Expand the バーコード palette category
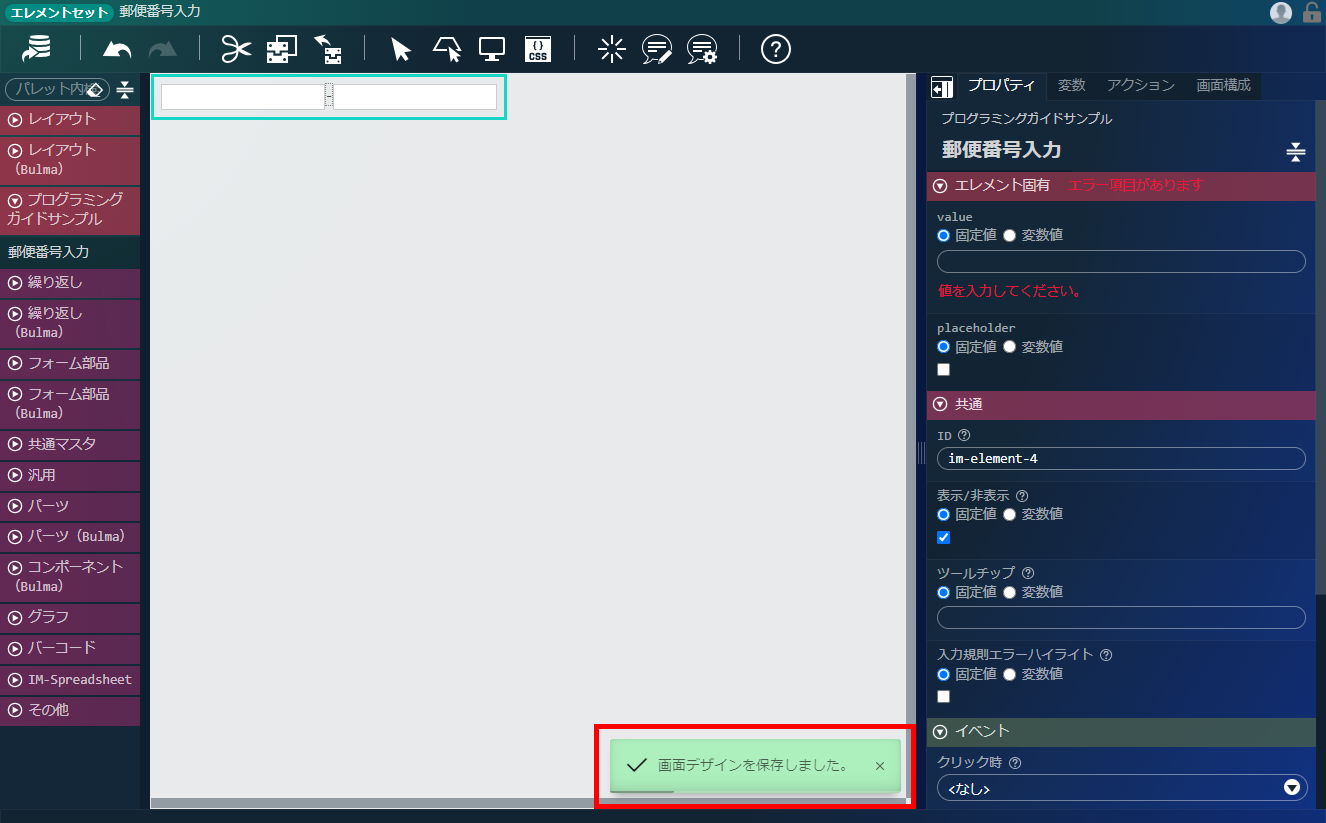 point(70,648)
